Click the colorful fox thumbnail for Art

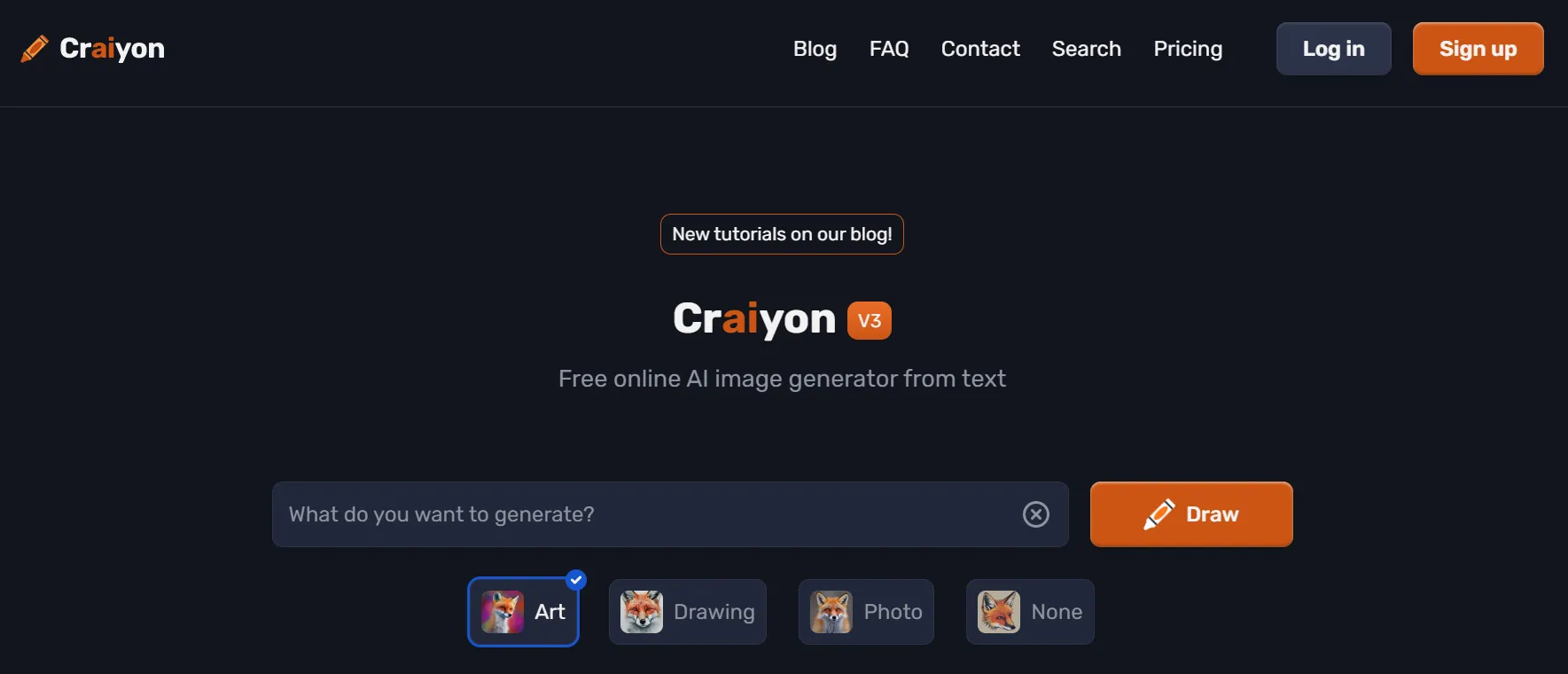point(503,612)
